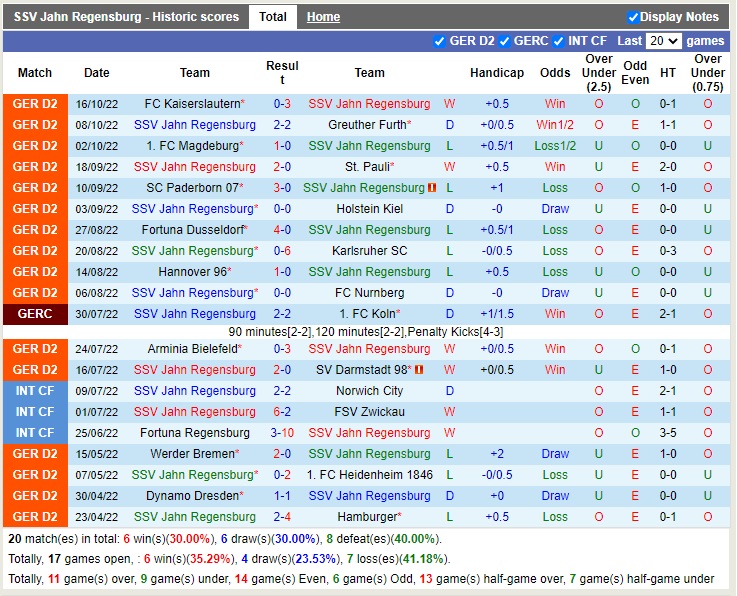The width and height of the screenshot is (737, 596).
Task: Select the Total tab
Action: point(272,17)
